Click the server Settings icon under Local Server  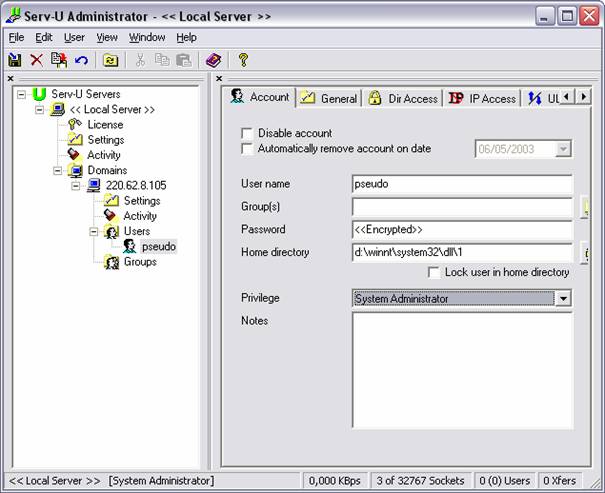(75, 139)
